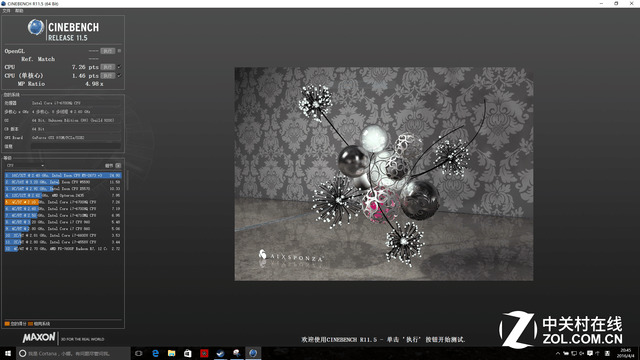The height and width of the screenshot is (360, 640).
Task: Open the Windows Start menu
Action: (8, 353)
